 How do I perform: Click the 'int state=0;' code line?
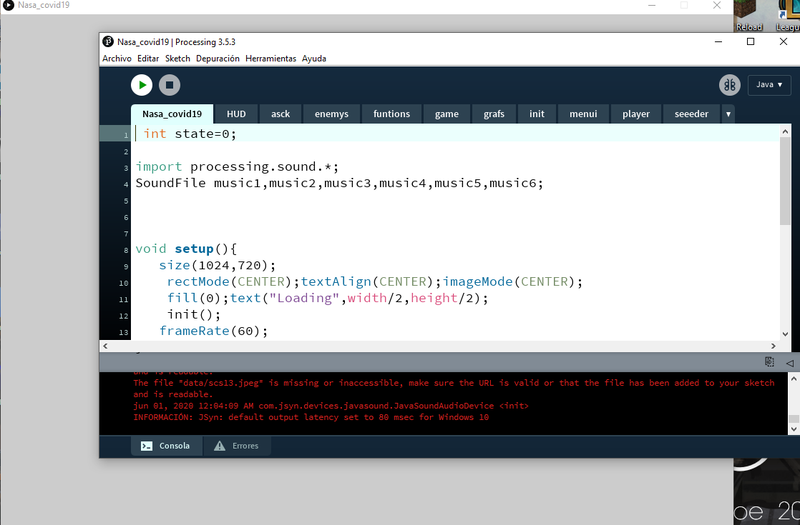[x=190, y=134]
